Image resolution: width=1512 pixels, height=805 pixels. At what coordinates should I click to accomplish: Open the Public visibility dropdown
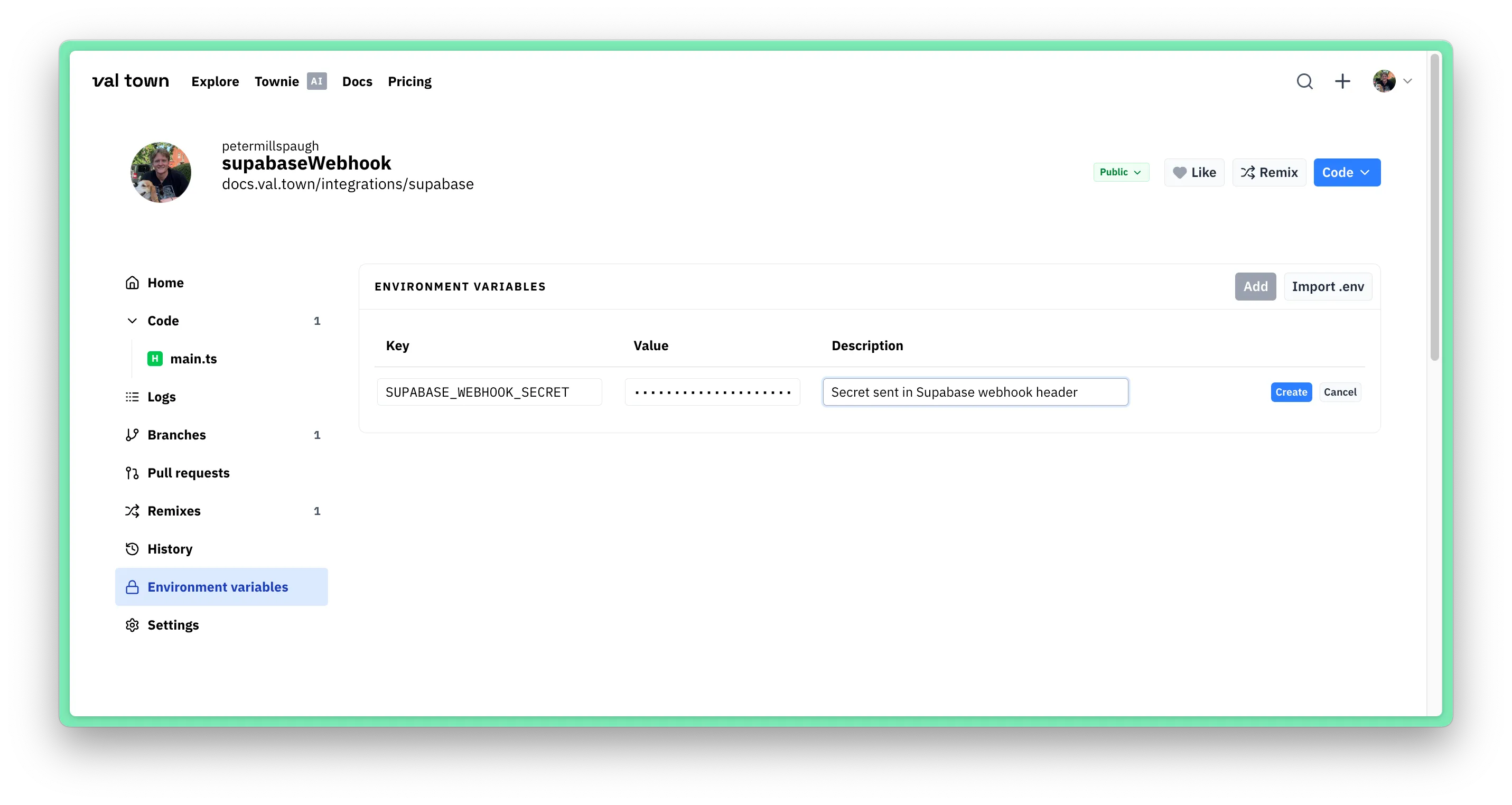(1121, 172)
